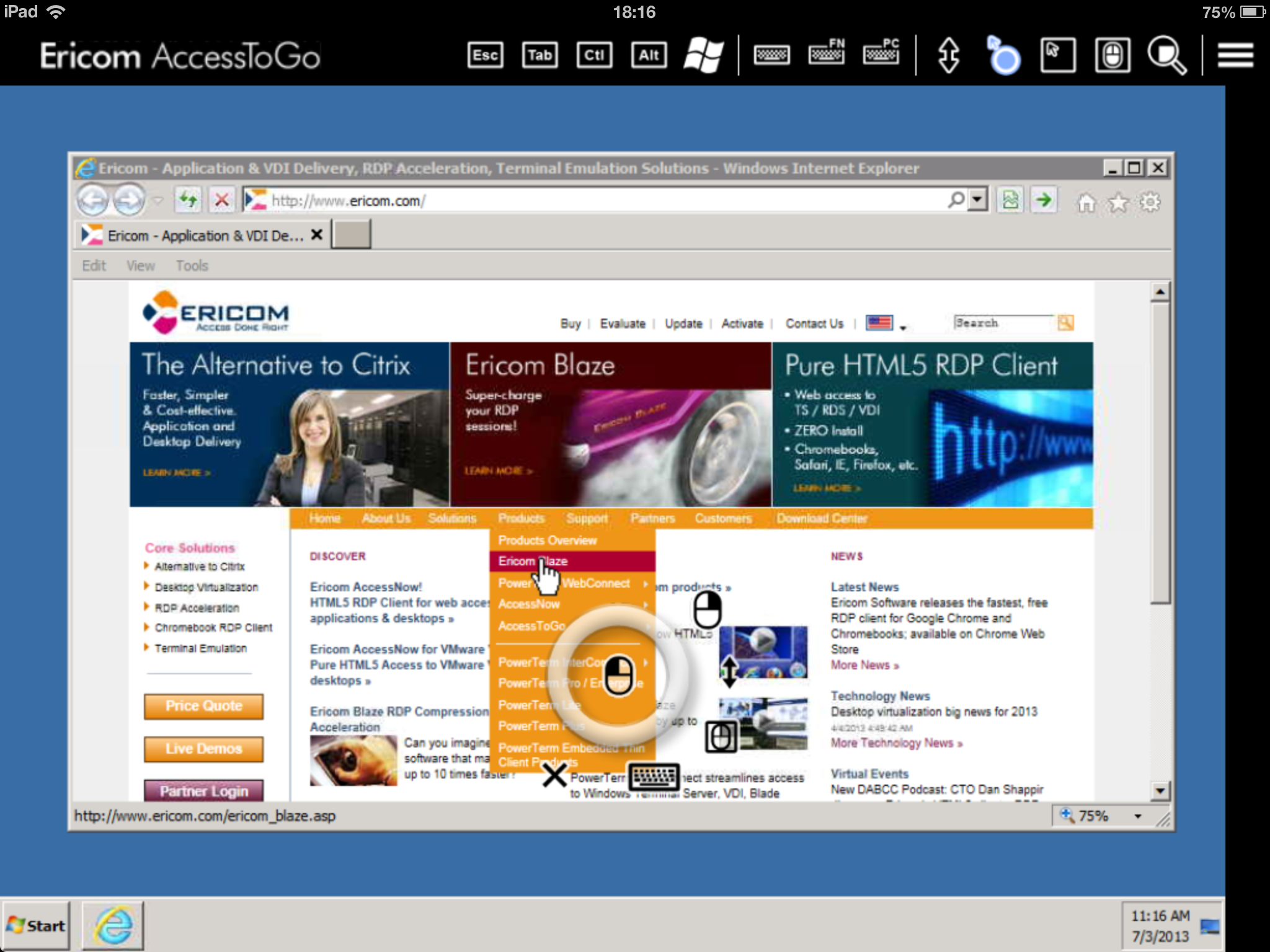Open the IE Home page icon
The width and height of the screenshot is (1270, 952).
(1086, 202)
